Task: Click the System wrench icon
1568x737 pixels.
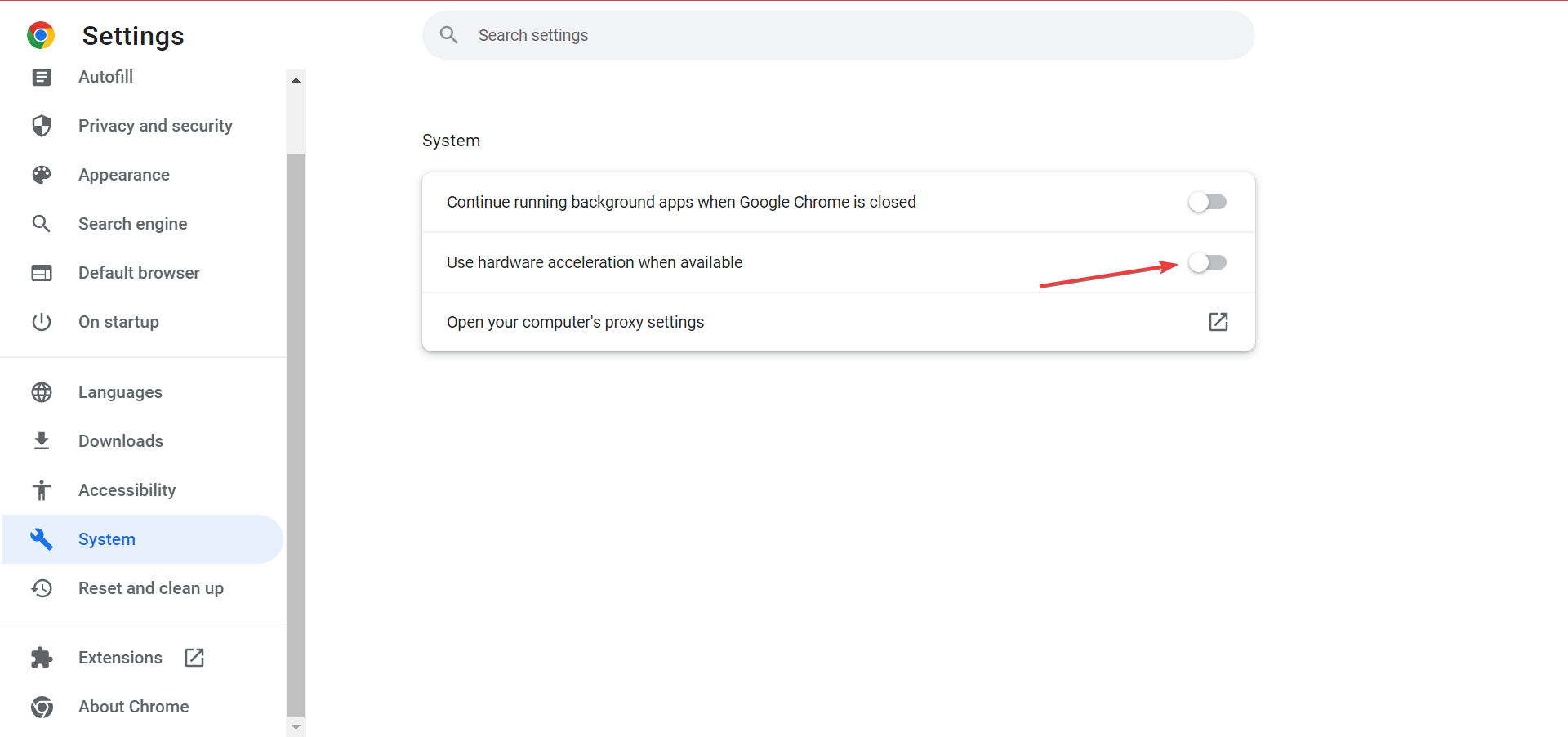Action: point(42,538)
